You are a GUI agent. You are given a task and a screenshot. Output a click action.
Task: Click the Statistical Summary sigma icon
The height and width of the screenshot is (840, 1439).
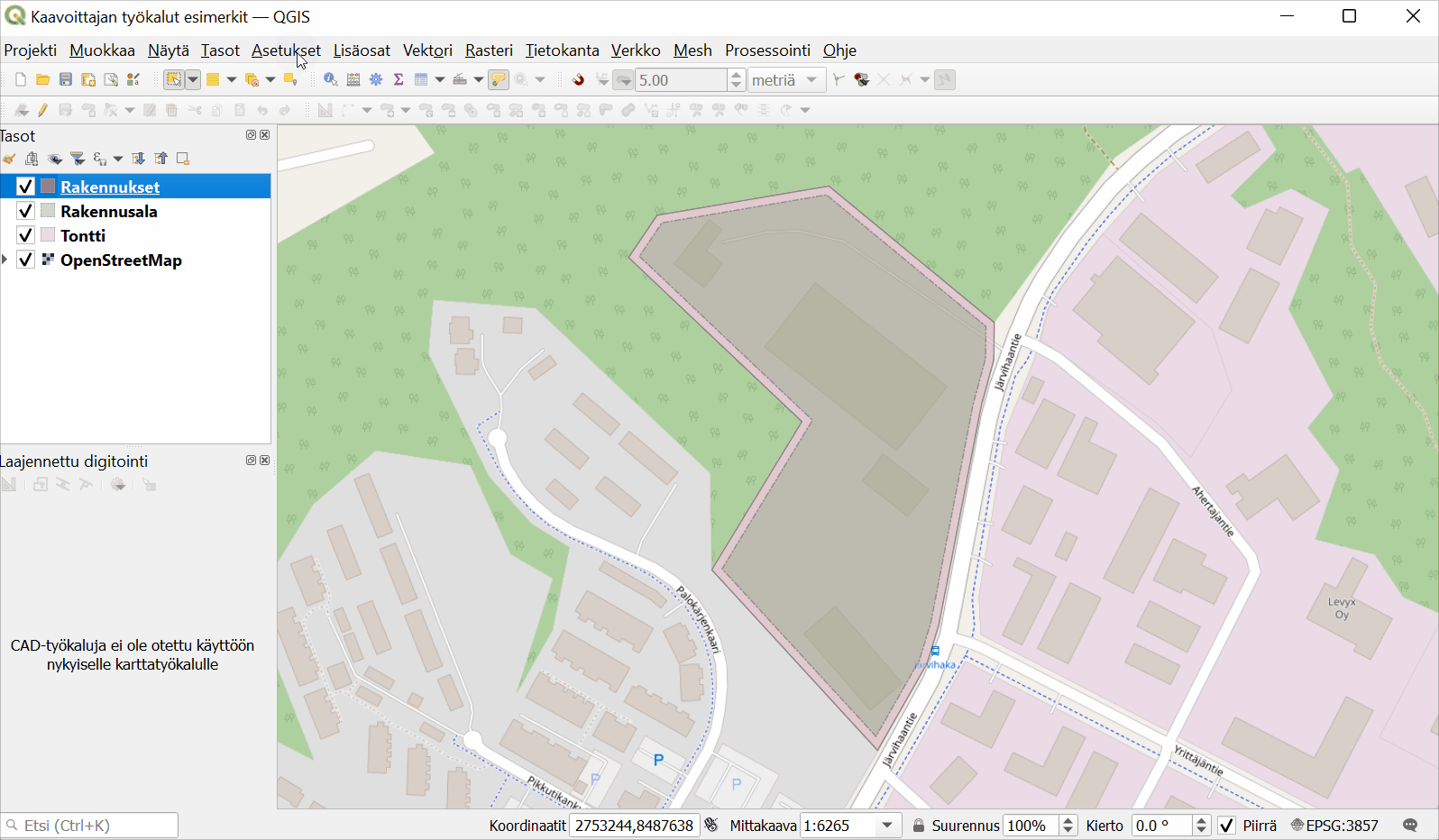point(399,80)
